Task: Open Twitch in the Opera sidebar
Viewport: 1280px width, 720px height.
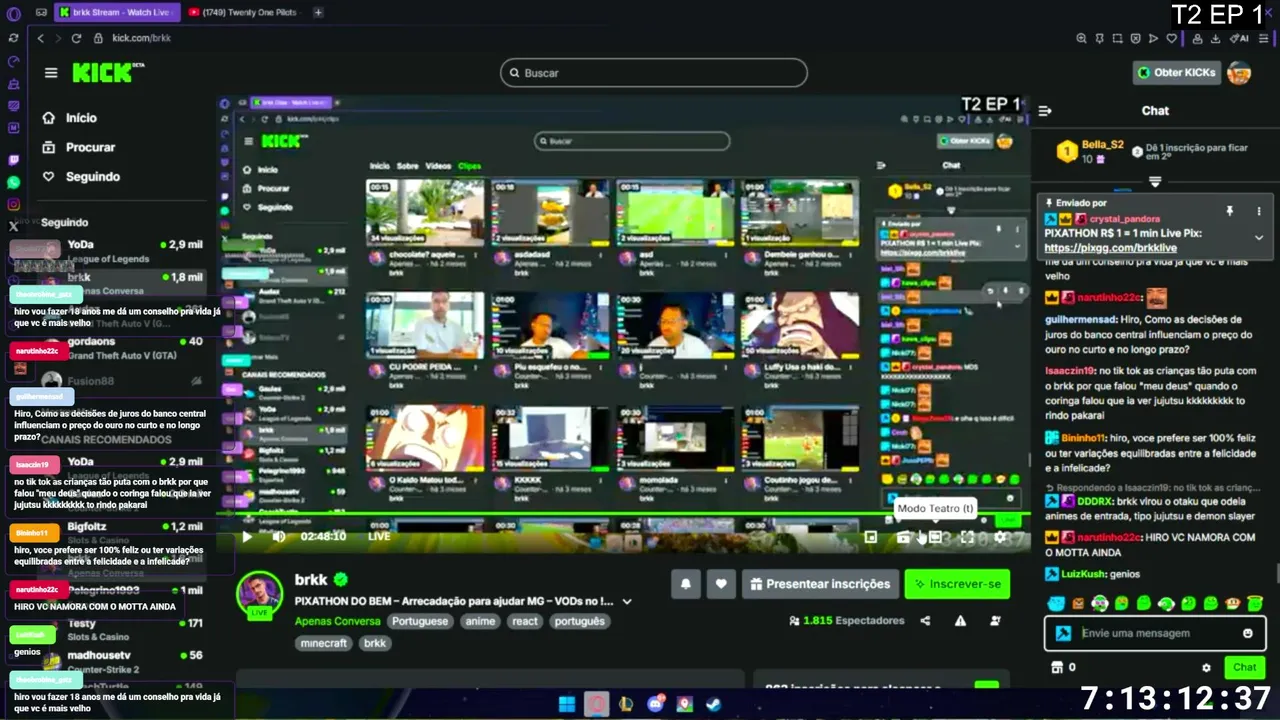Action: click(13, 160)
